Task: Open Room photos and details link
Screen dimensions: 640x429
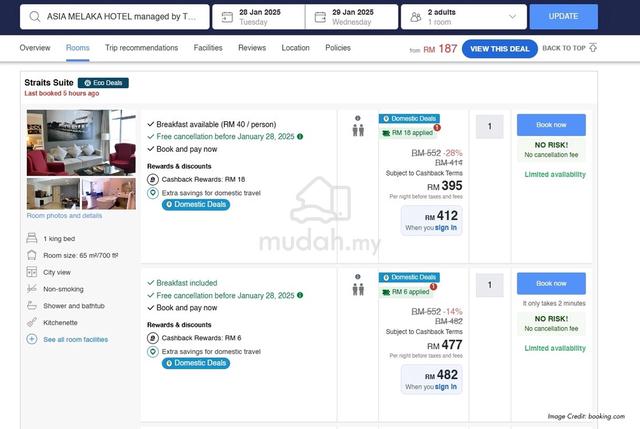Action: 64,216
